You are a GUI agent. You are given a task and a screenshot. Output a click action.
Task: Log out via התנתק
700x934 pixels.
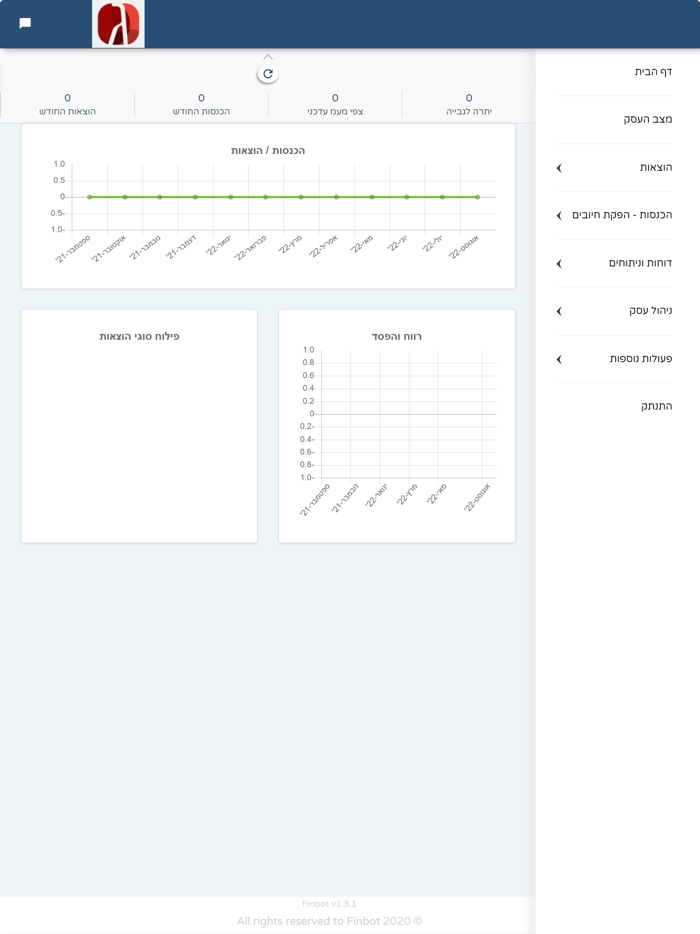pyautogui.click(x=657, y=406)
